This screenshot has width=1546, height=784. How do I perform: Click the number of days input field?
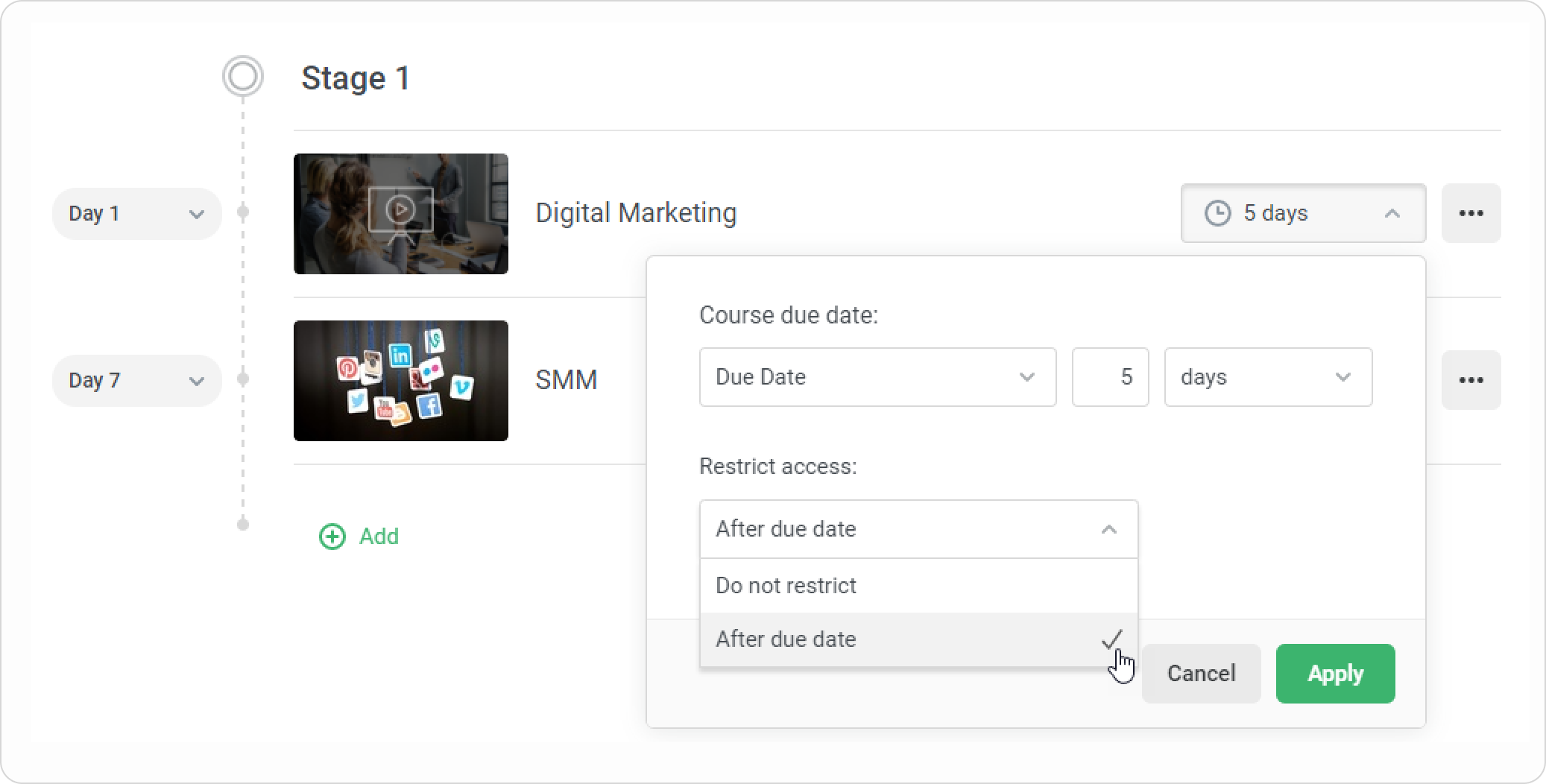click(1110, 377)
